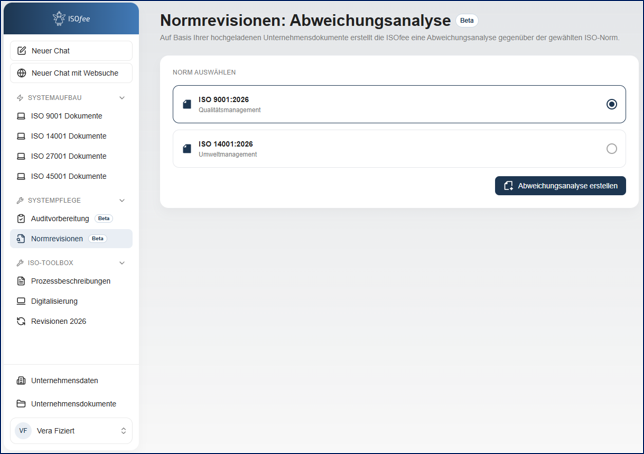Go to Auditvorbereitung page

[x=71, y=219]
